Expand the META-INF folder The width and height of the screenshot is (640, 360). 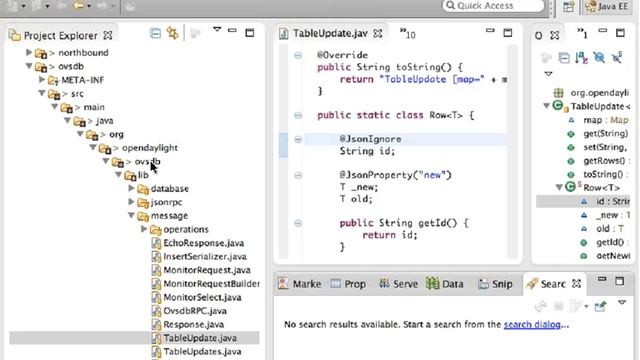42,80
